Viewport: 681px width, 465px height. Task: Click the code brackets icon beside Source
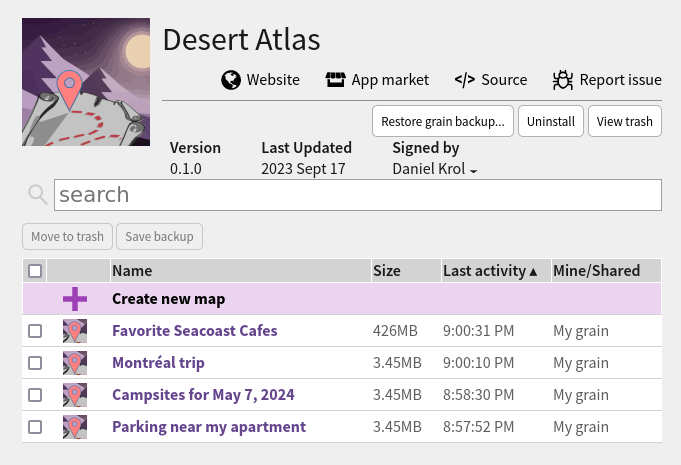tap(465, 80)
